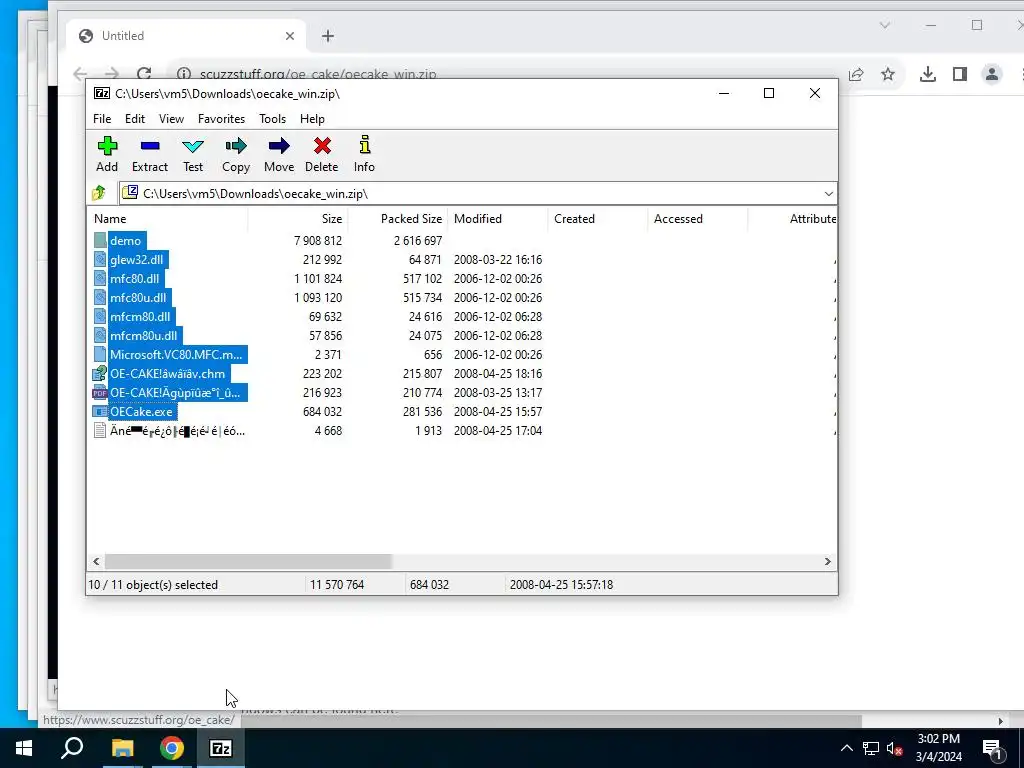Click the 7-Zip taskbar icon
This screenshot has width=1024, height=768.
point(221,748)
